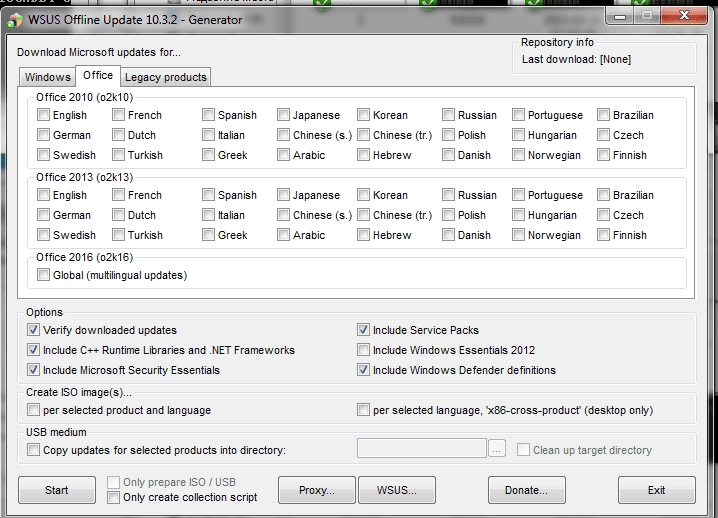Check Norwegian under Office 2013
Viewport: 718px width, 518px height.
(518, 235)
